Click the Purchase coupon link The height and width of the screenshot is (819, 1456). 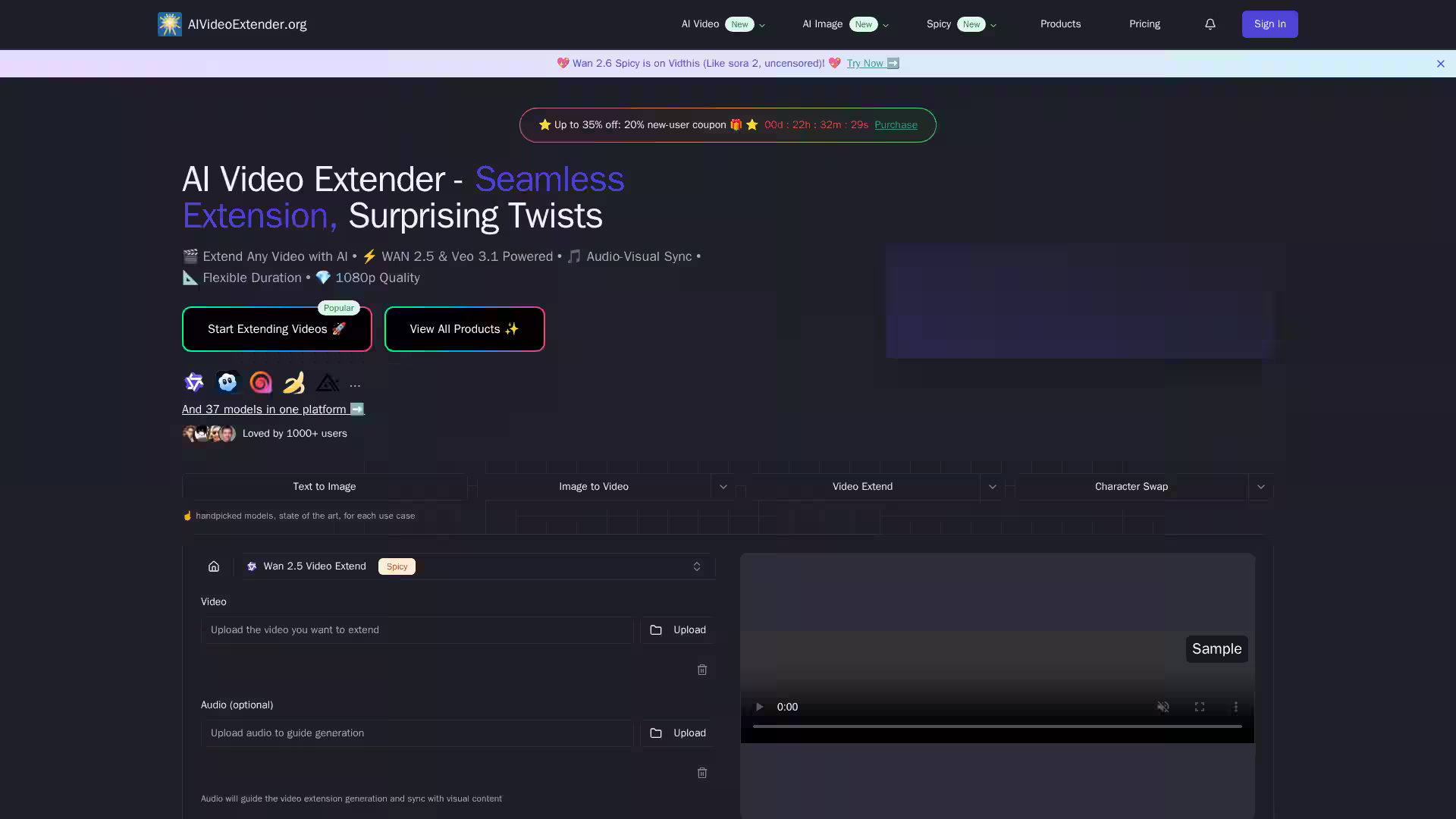pyautogui.click(x=896, y=125)
